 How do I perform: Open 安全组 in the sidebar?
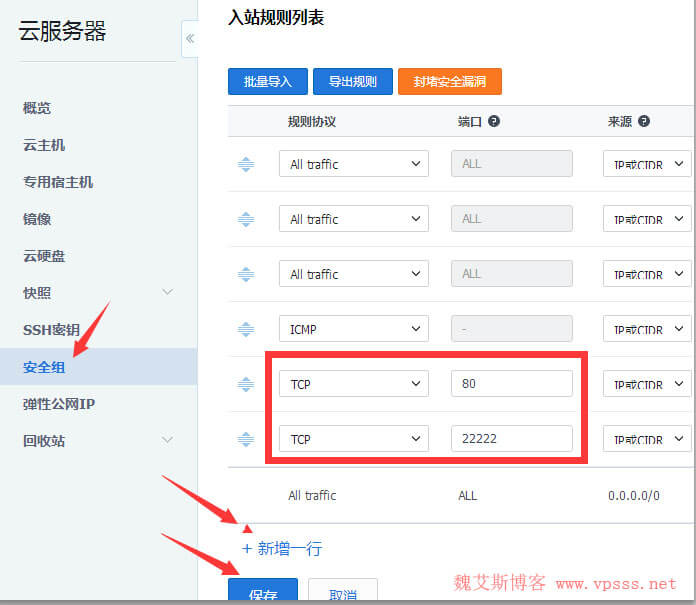tap(44, 367)
